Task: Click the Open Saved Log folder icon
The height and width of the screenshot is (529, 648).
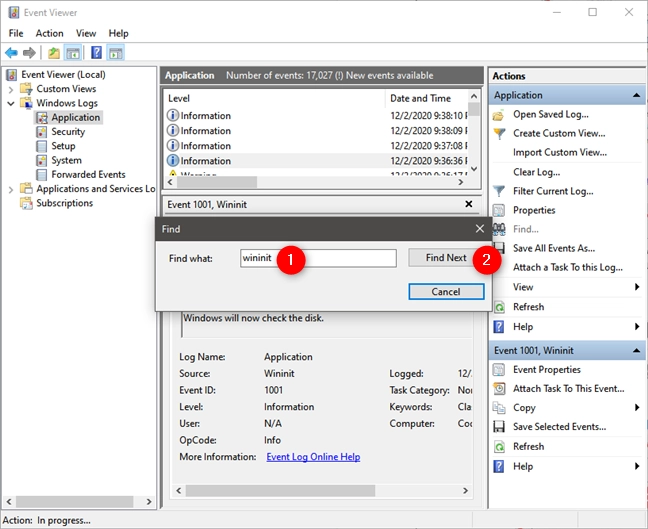Action: (499, 114)
